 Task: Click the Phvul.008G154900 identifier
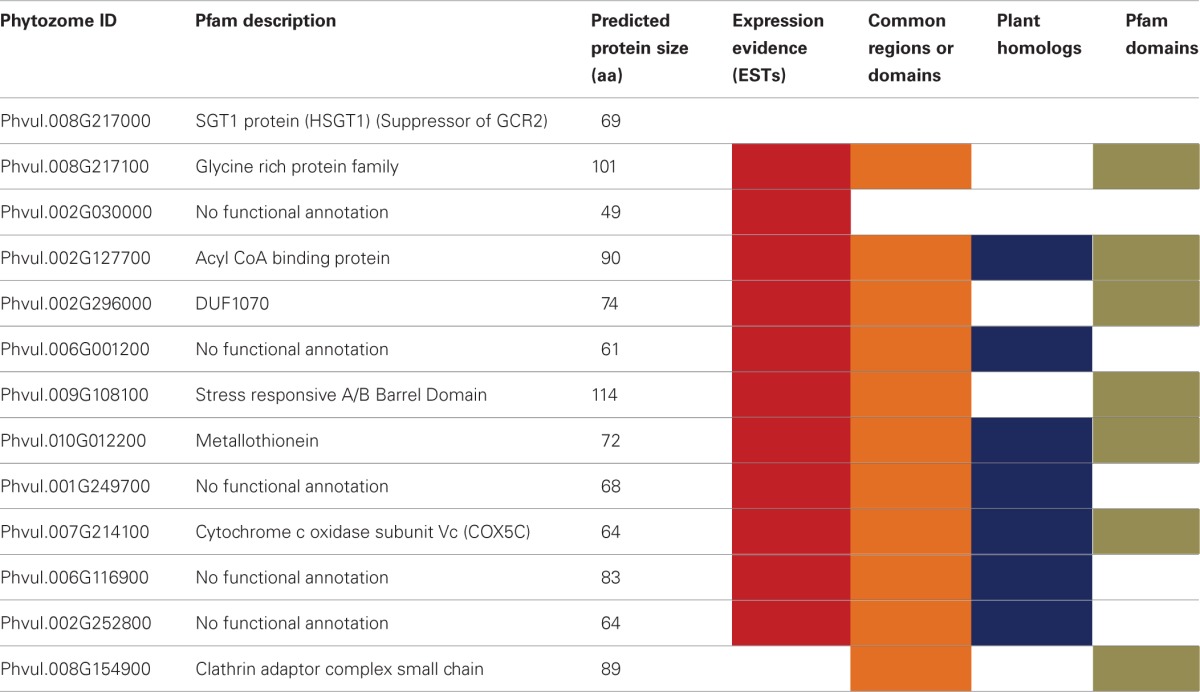[76, 669]
